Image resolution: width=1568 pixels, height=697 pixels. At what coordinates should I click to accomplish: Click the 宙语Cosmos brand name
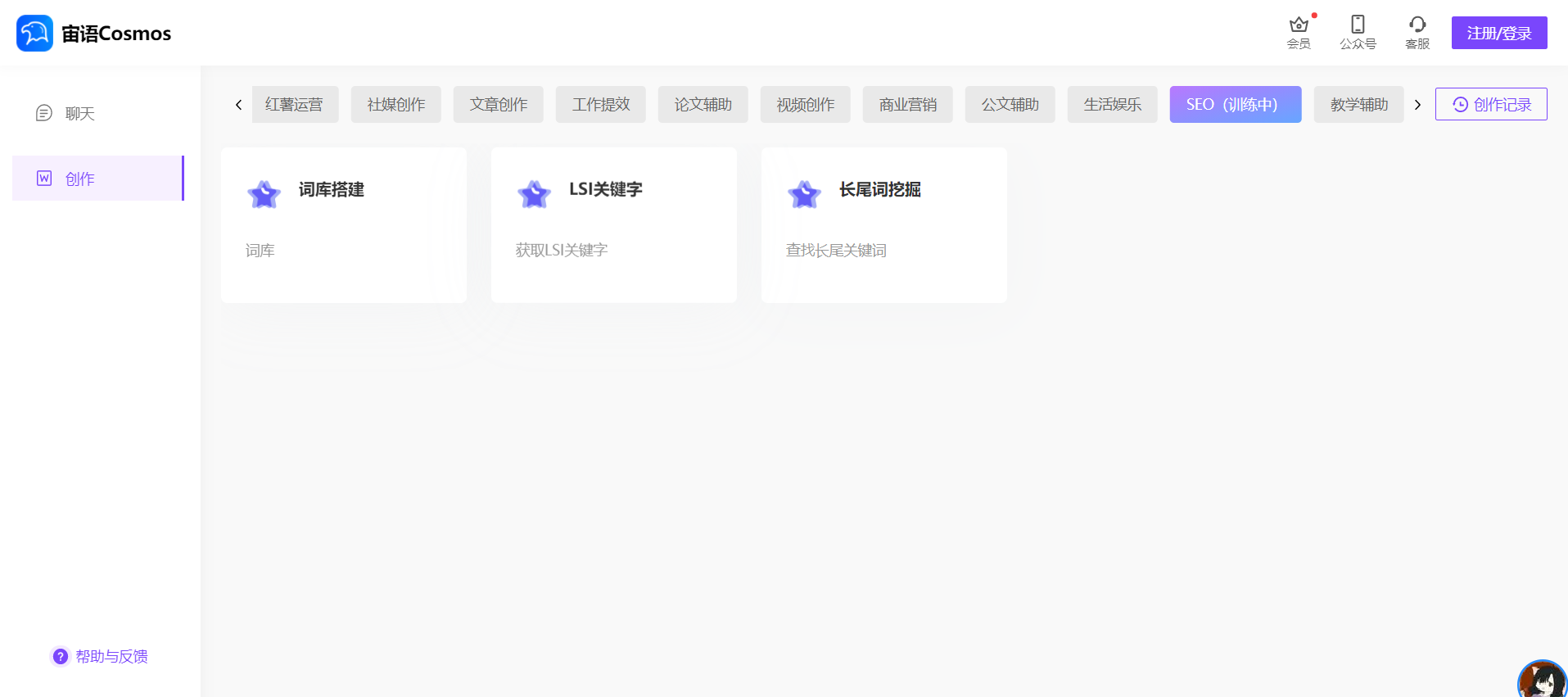(116, 34)
